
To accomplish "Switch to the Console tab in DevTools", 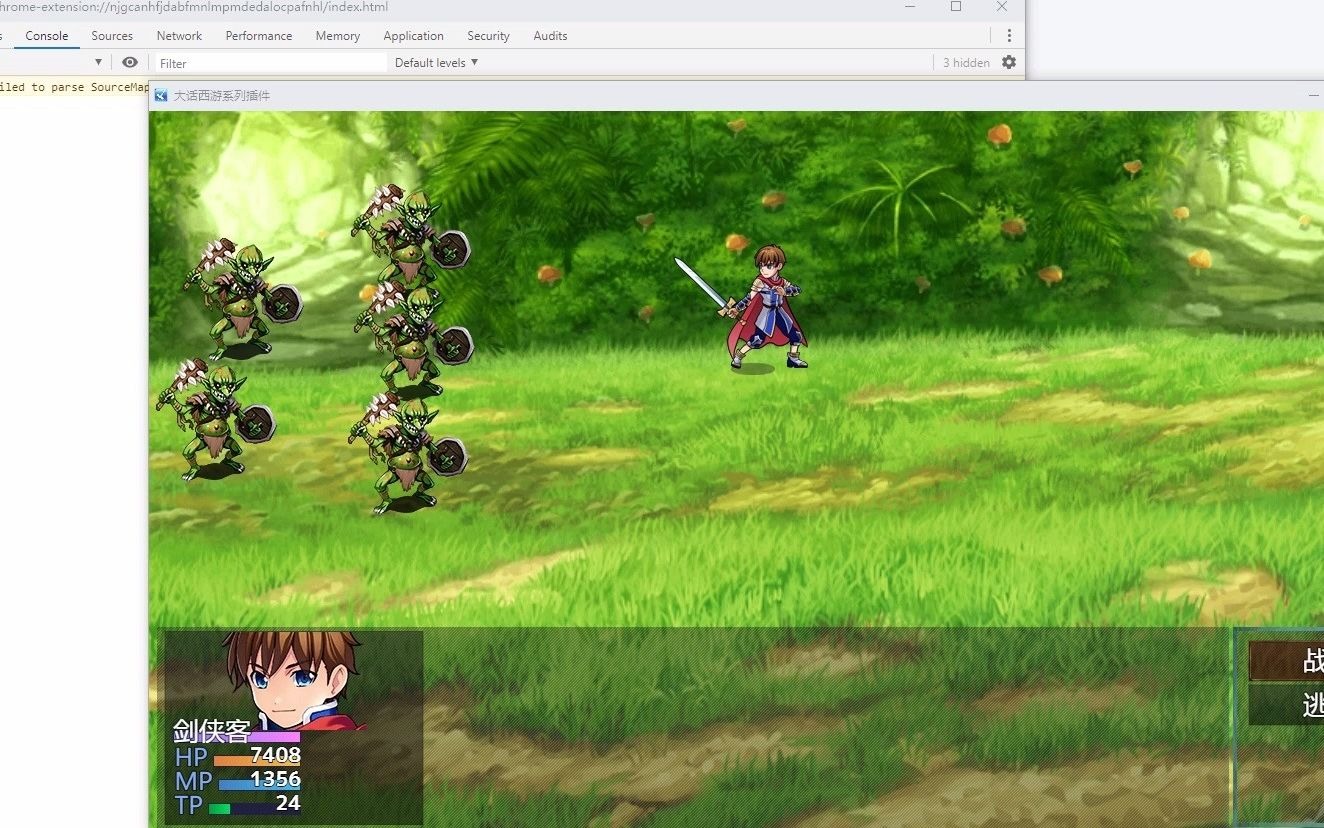I will pos(47,35).
